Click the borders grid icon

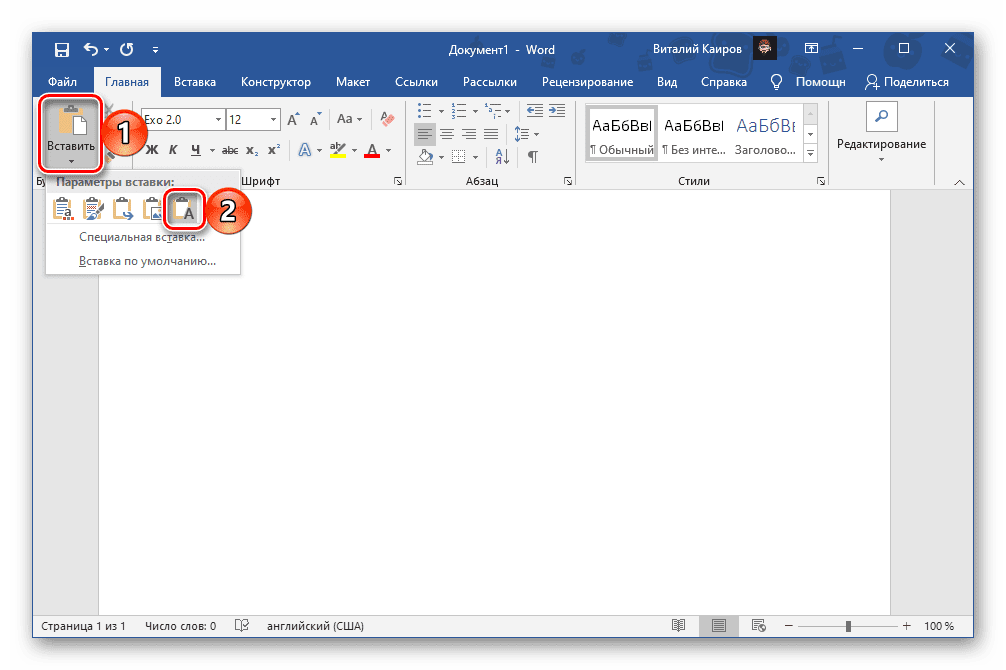coord(459,157)
